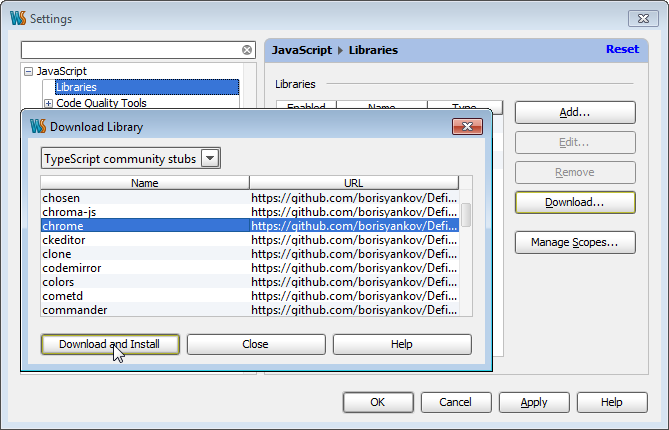
Task: Click the Download and Install button
Action: point(110,344)
